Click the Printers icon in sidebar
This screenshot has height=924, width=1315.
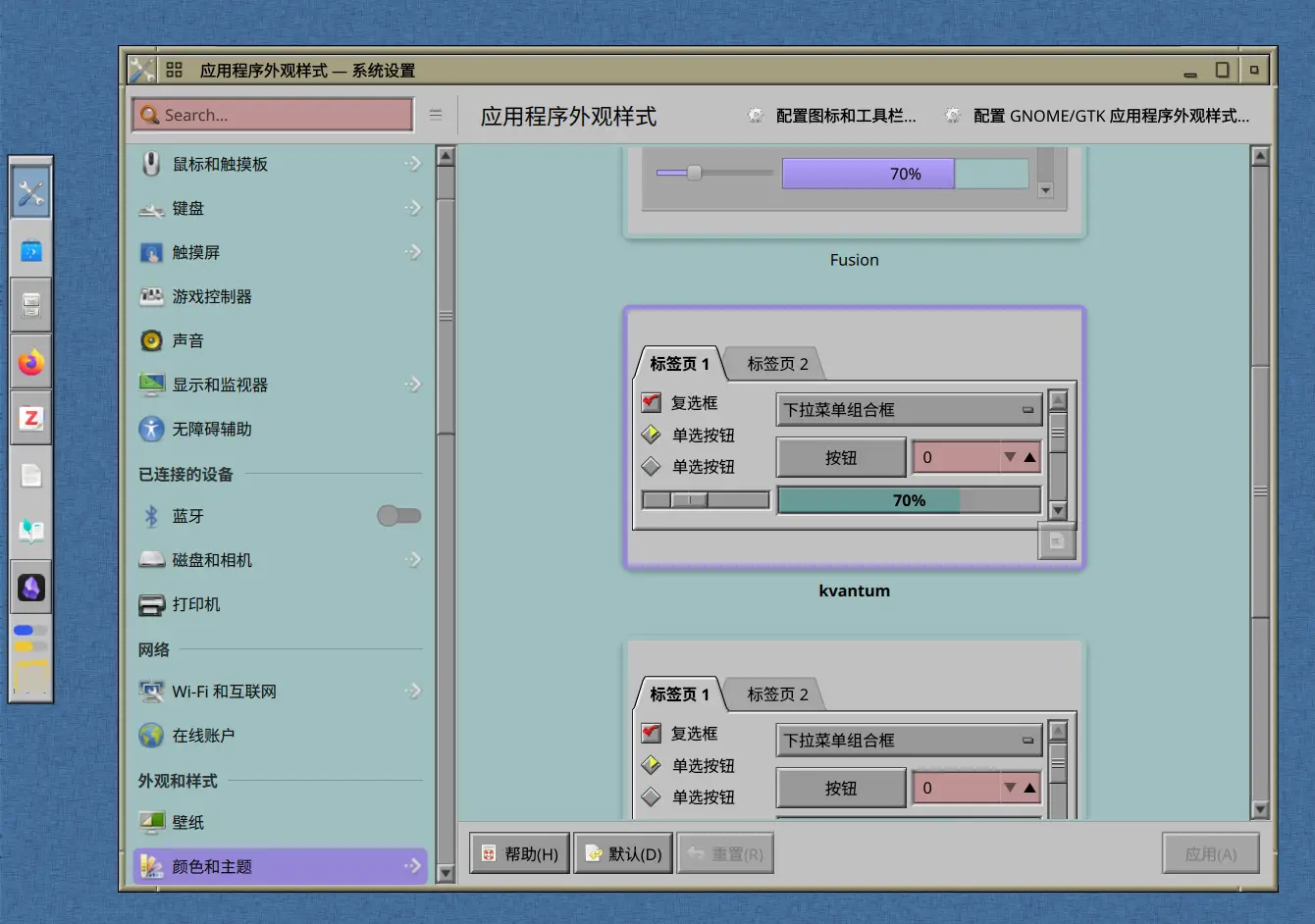click(151, 604)
